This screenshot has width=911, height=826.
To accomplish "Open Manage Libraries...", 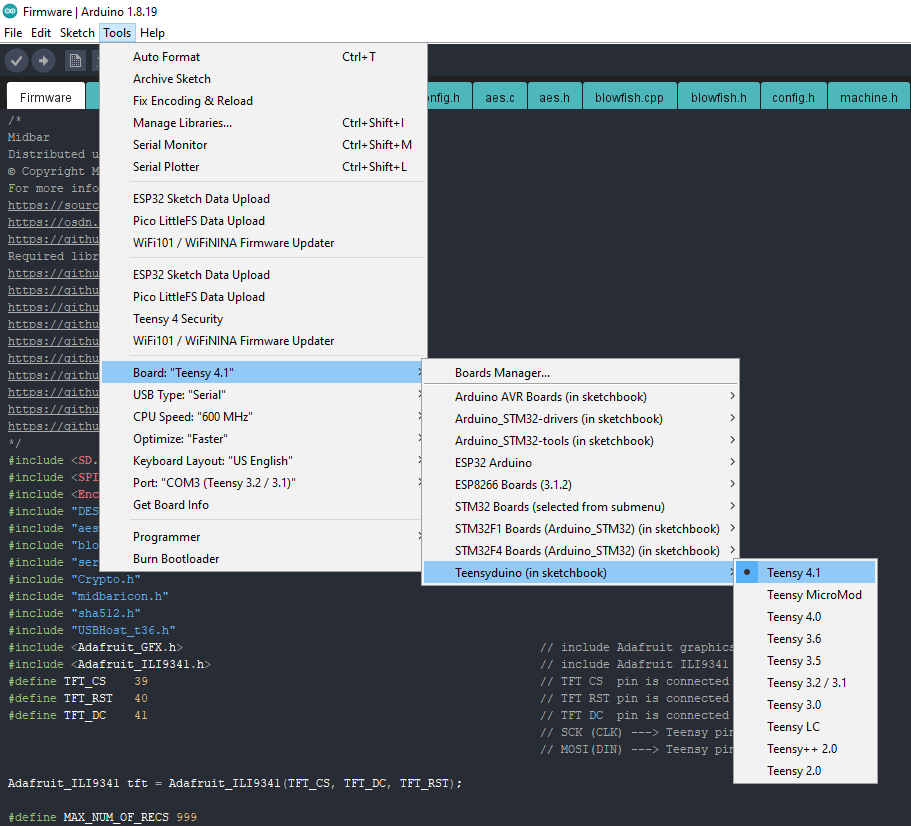I will click(x=263, y=123).
